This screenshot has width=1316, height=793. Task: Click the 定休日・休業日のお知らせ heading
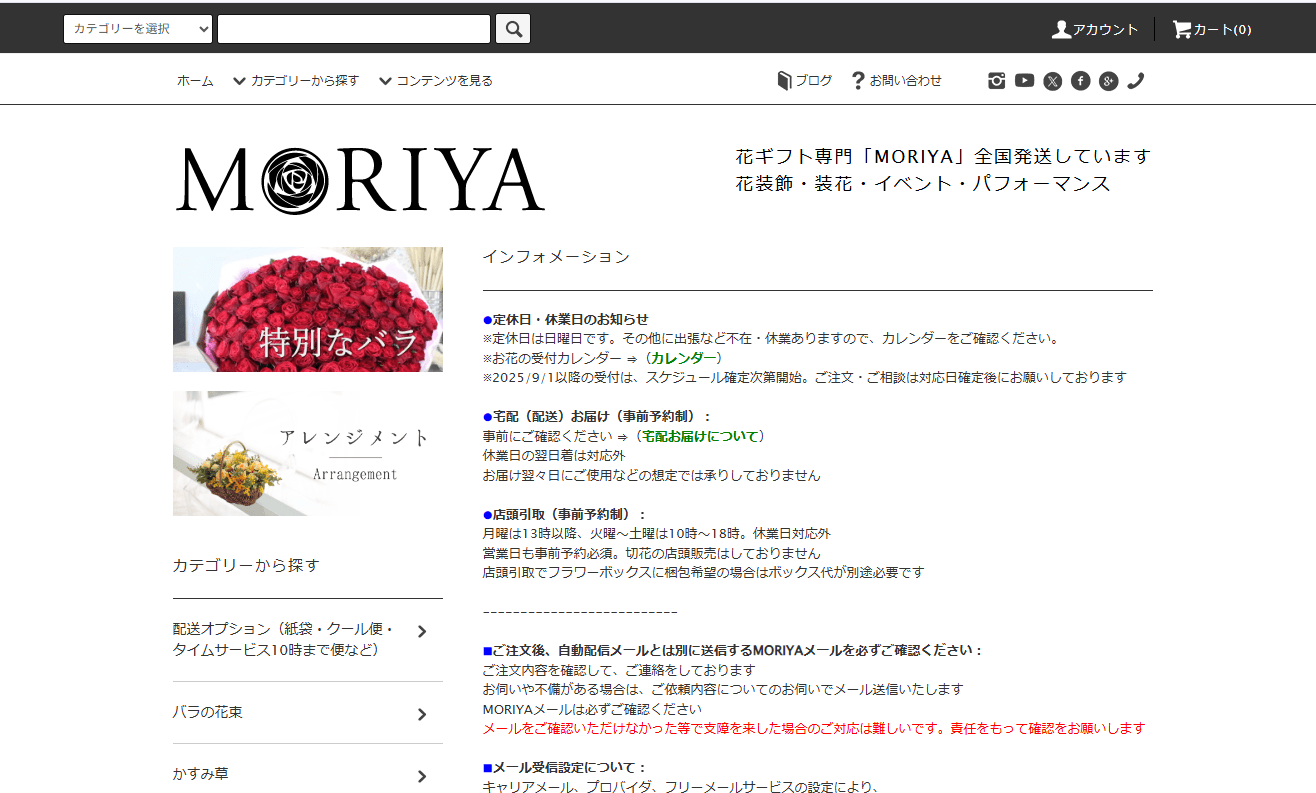(x=570, y=319)
